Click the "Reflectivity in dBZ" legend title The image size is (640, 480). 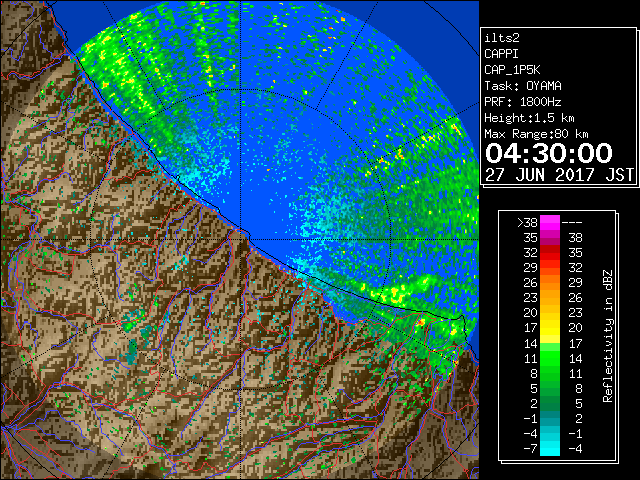(608, 336)
